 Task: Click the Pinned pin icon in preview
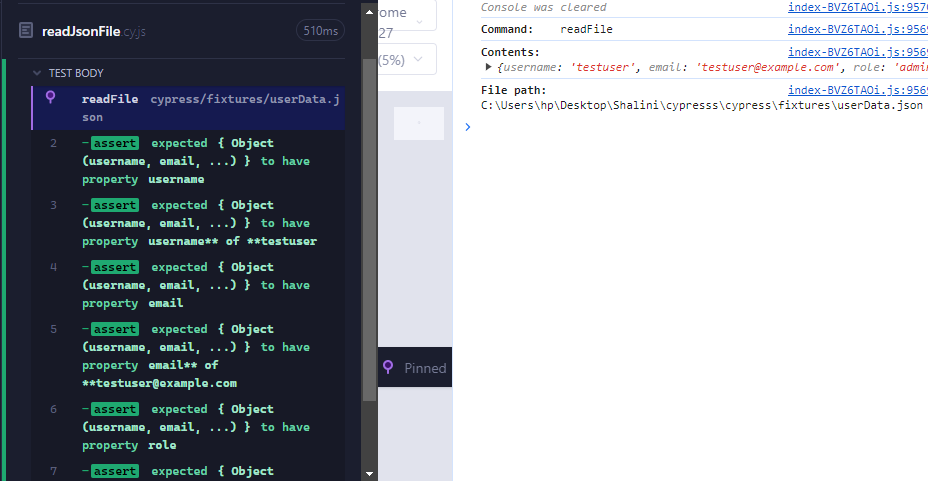click(388, 367)
